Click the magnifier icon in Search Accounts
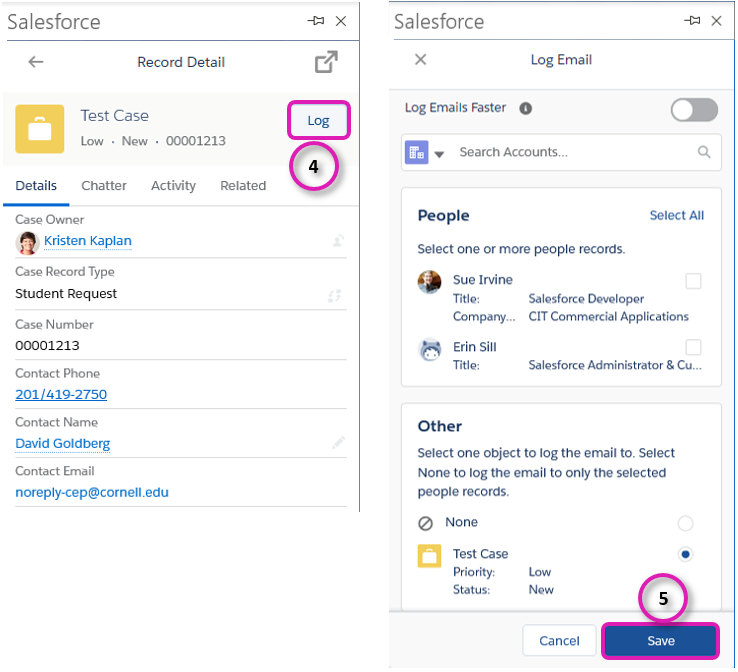 [x=704, y=152]
